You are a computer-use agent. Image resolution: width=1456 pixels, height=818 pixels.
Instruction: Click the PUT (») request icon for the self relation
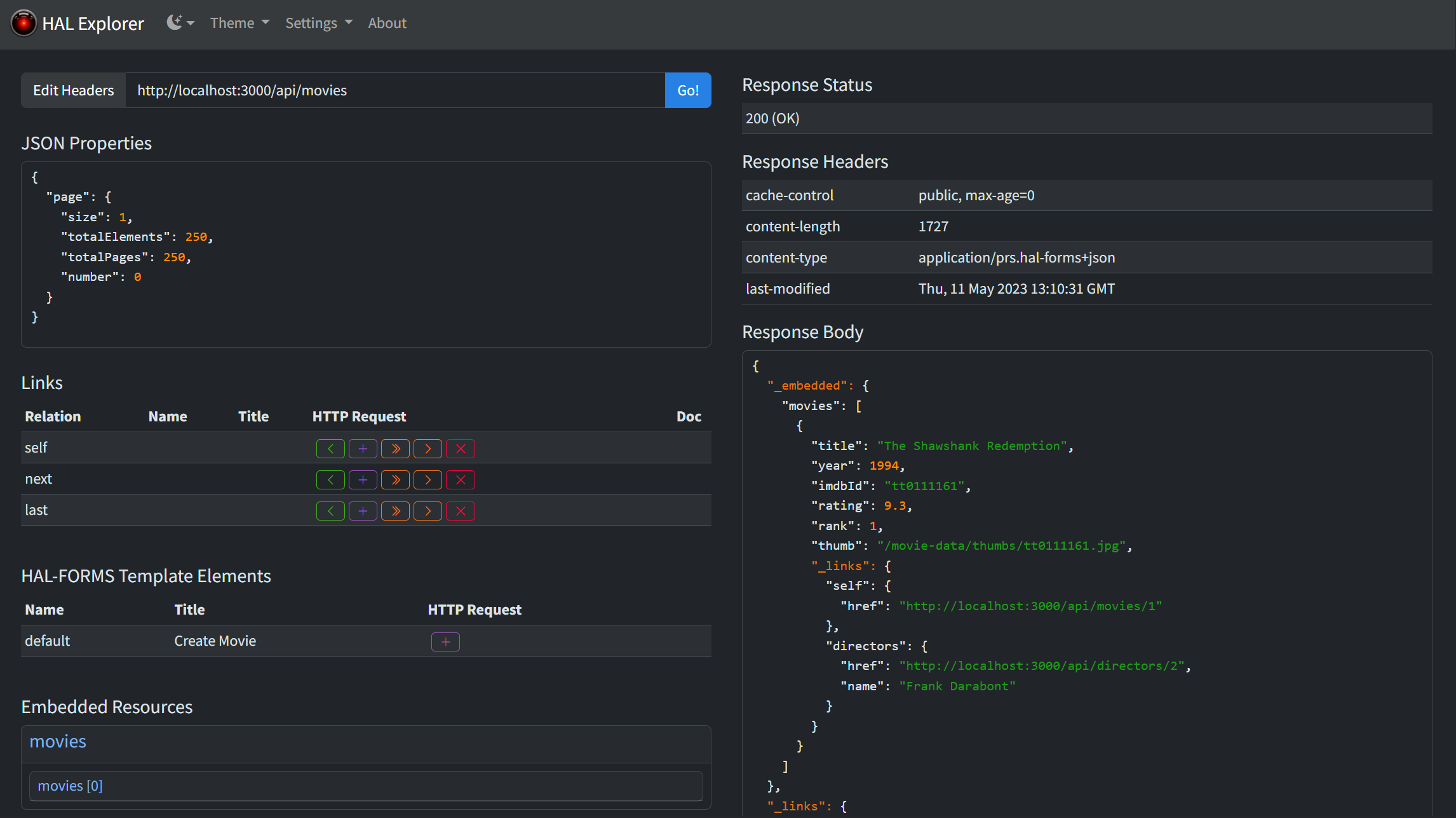click(395, 448)
